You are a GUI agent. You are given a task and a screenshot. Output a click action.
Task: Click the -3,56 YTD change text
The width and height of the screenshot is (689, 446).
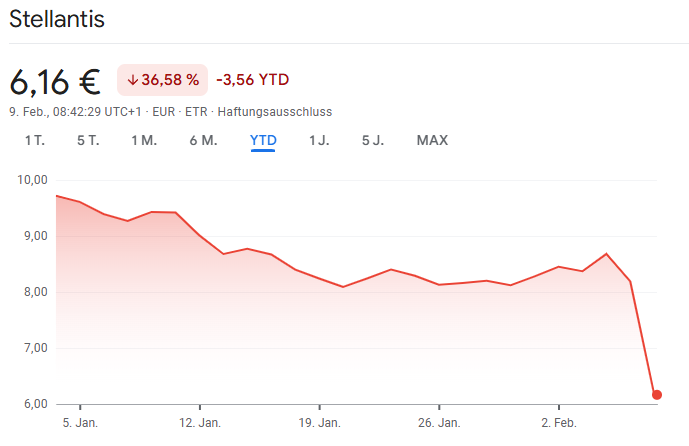click(252, 80)
